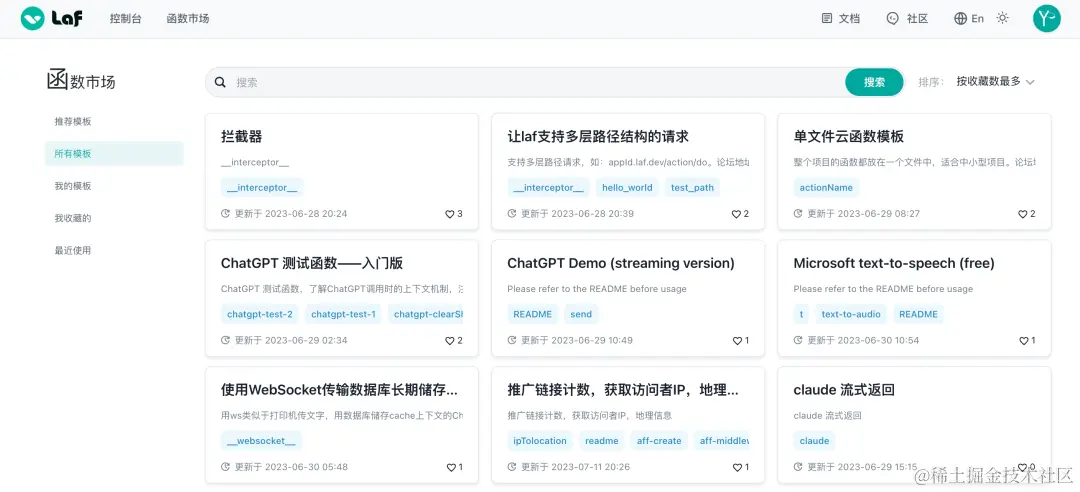Open the user avatar menu
1080x492 pixels.
click(x=1046, y=19)
